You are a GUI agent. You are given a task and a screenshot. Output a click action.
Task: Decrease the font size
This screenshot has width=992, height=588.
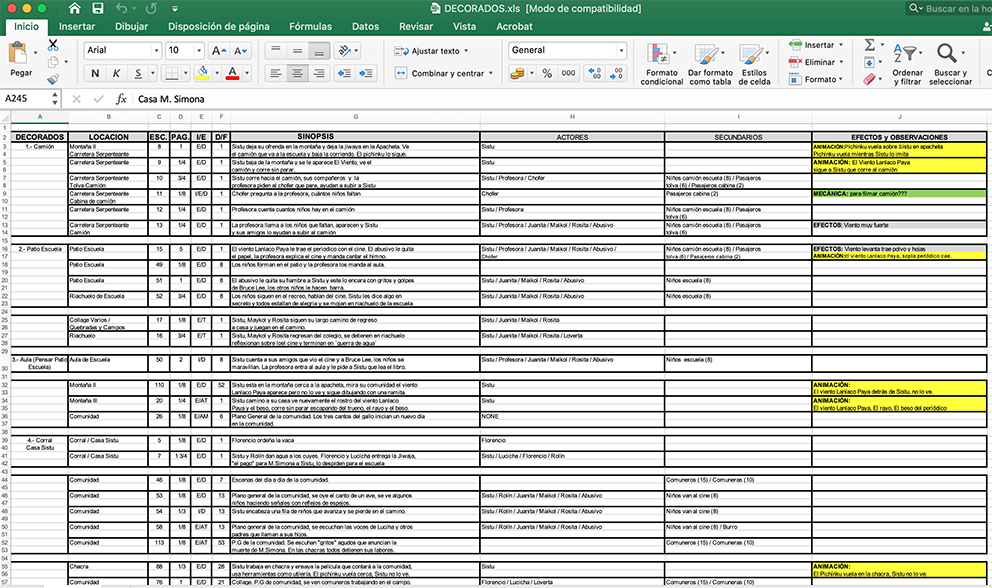point(241,51)
